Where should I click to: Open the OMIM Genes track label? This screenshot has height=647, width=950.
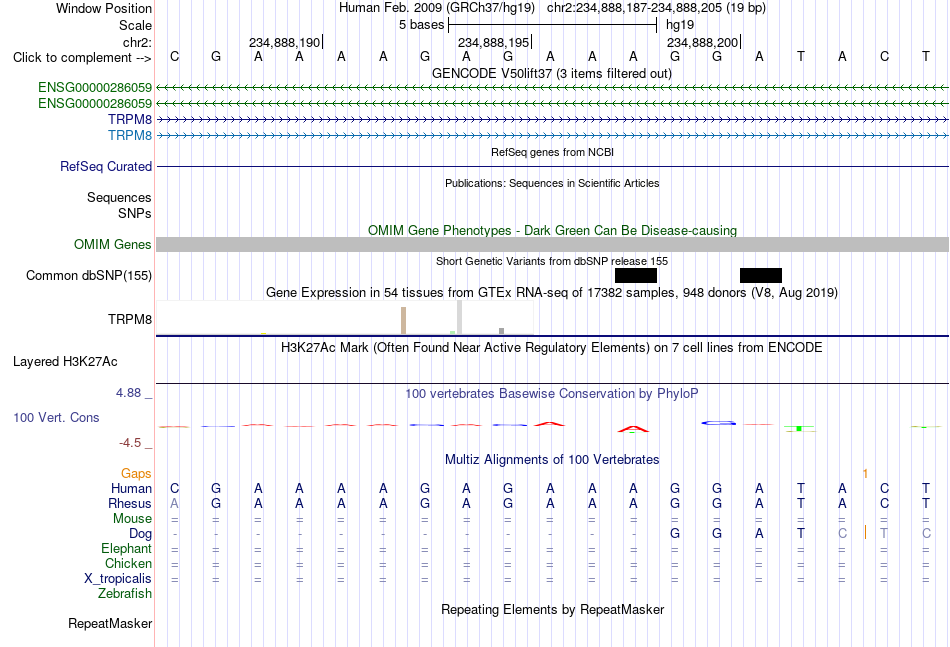point(113,244)
